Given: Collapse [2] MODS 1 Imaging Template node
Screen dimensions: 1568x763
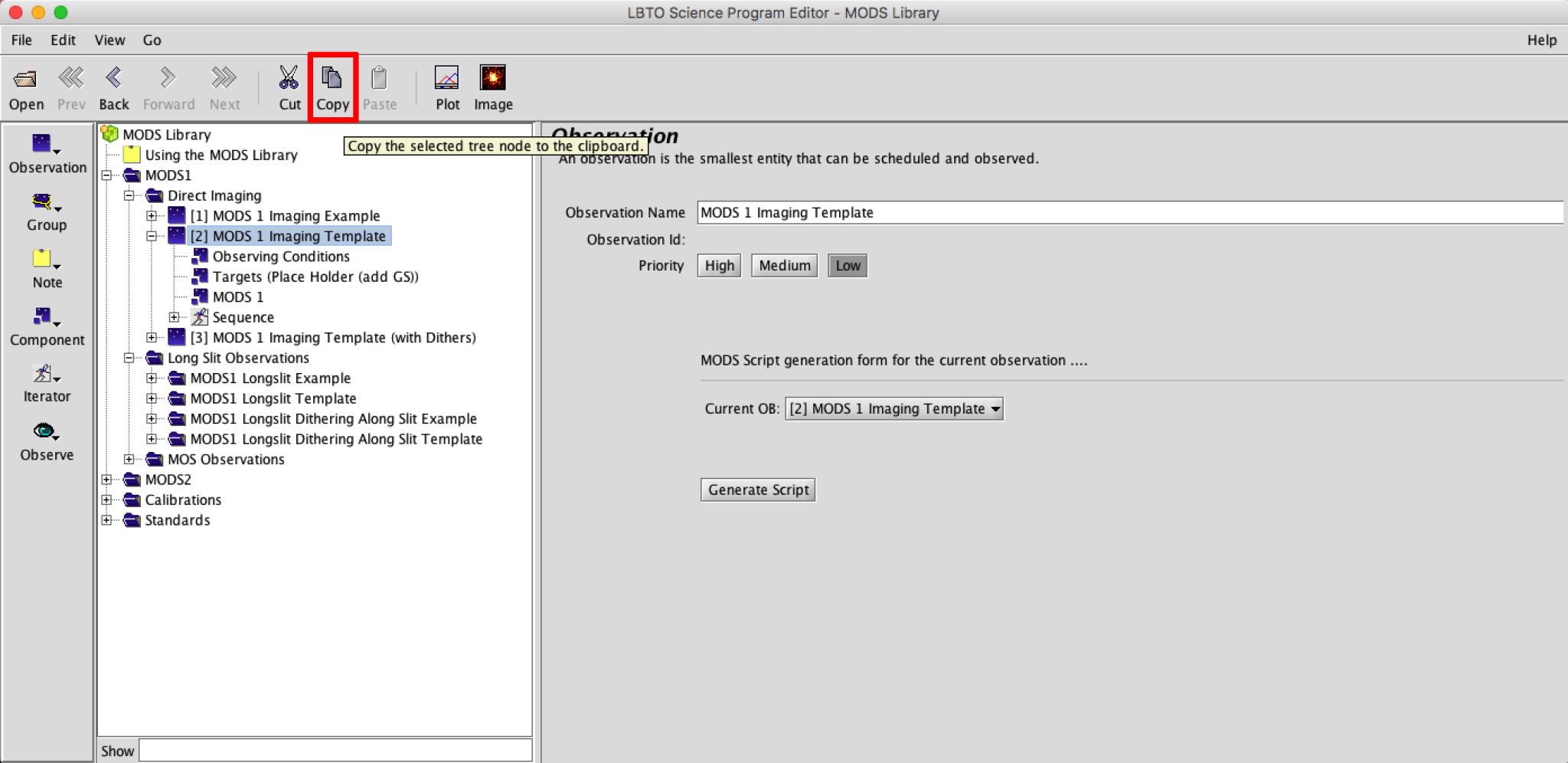Looking at the screenshot, I should click(x=152, y=236).
